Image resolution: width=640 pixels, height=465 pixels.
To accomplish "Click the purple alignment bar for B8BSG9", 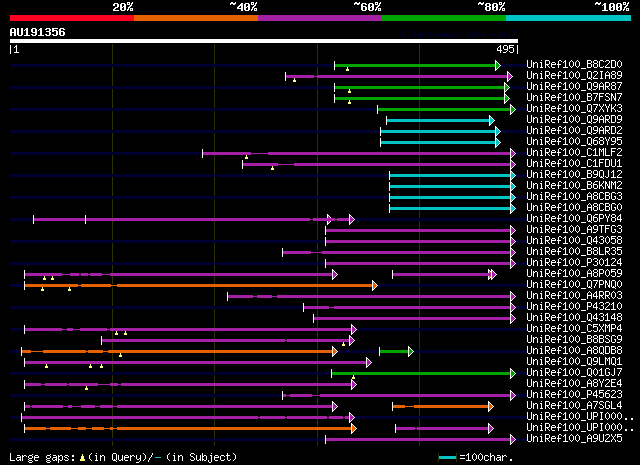I will (228, 340).
